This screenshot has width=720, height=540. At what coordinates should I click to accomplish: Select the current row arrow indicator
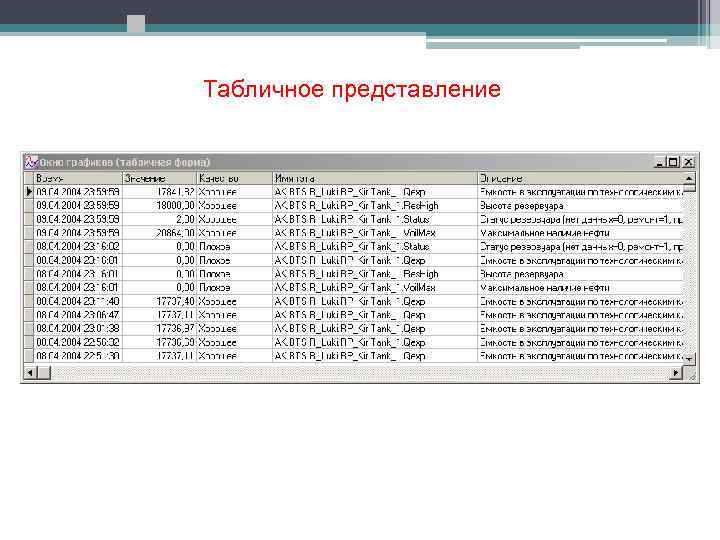pyautogui.click(x=29, y=191)
